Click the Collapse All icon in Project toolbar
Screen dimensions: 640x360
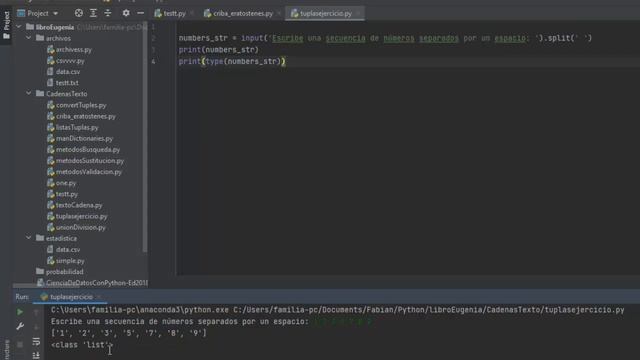(x=108, y=13)
